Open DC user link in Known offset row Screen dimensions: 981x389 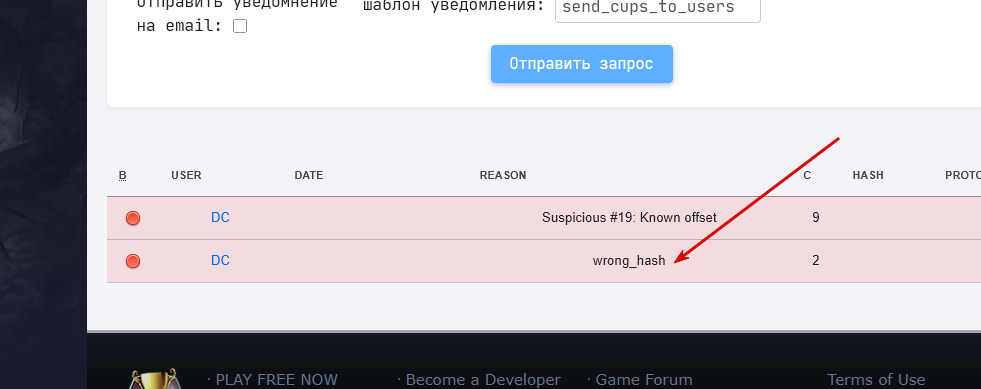(220, 218)
